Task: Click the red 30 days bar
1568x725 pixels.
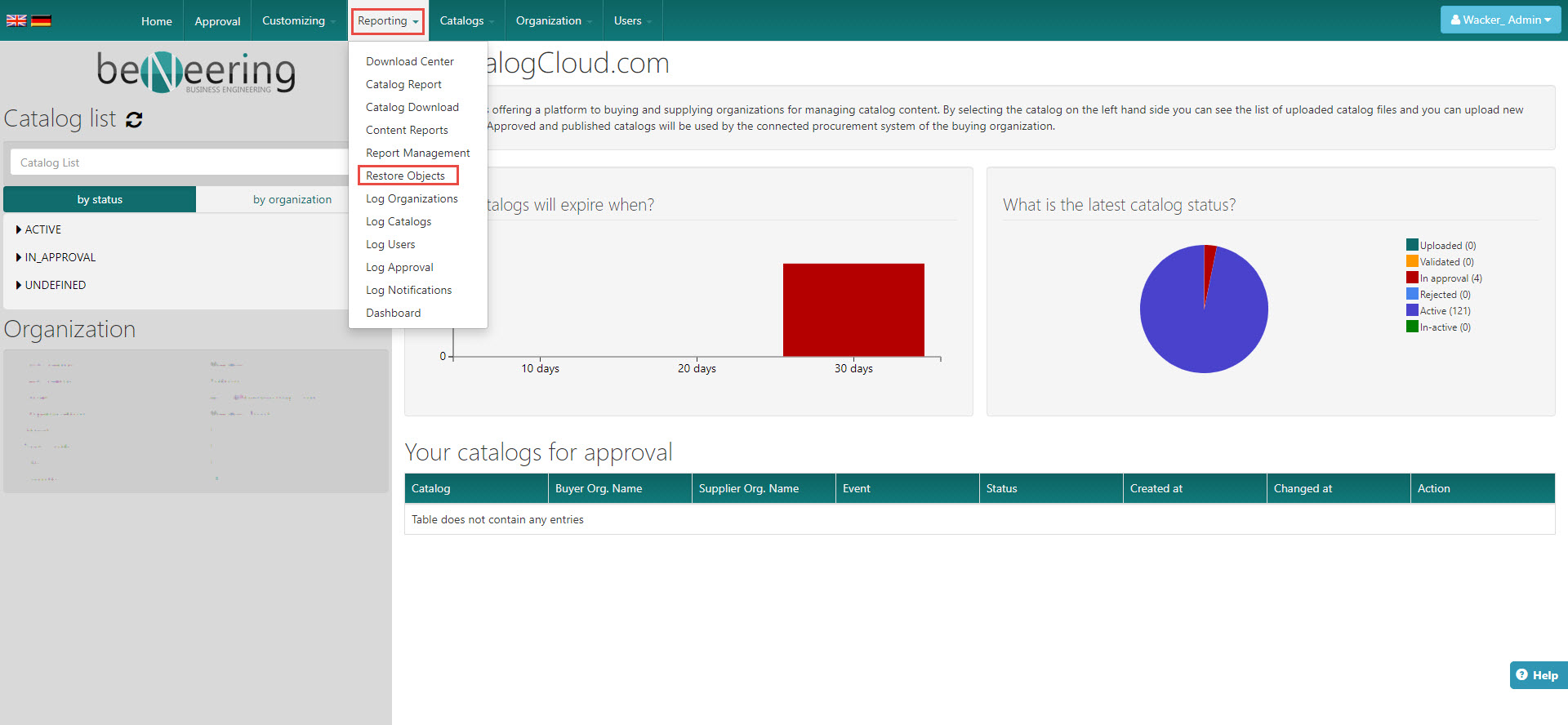Action: click(x=853, y=309)
